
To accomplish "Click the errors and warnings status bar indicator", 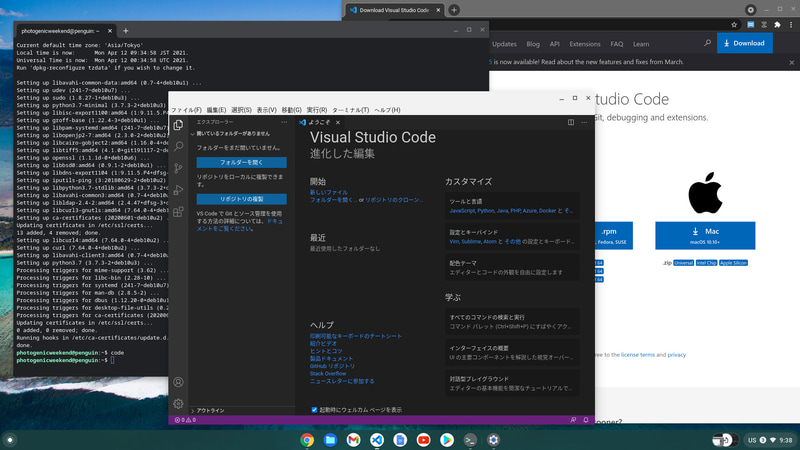I will click(x=185, y=420).
